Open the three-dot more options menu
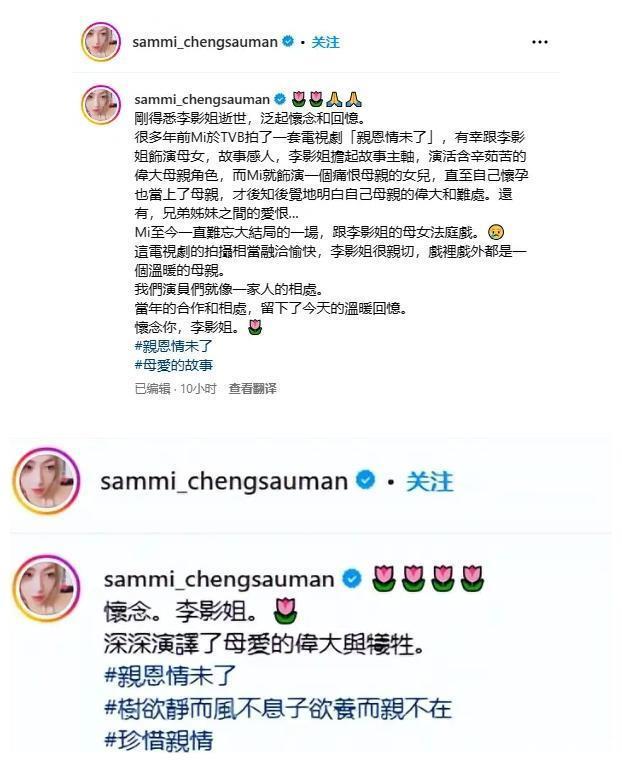The image size is (622, 763). [540, 42]
